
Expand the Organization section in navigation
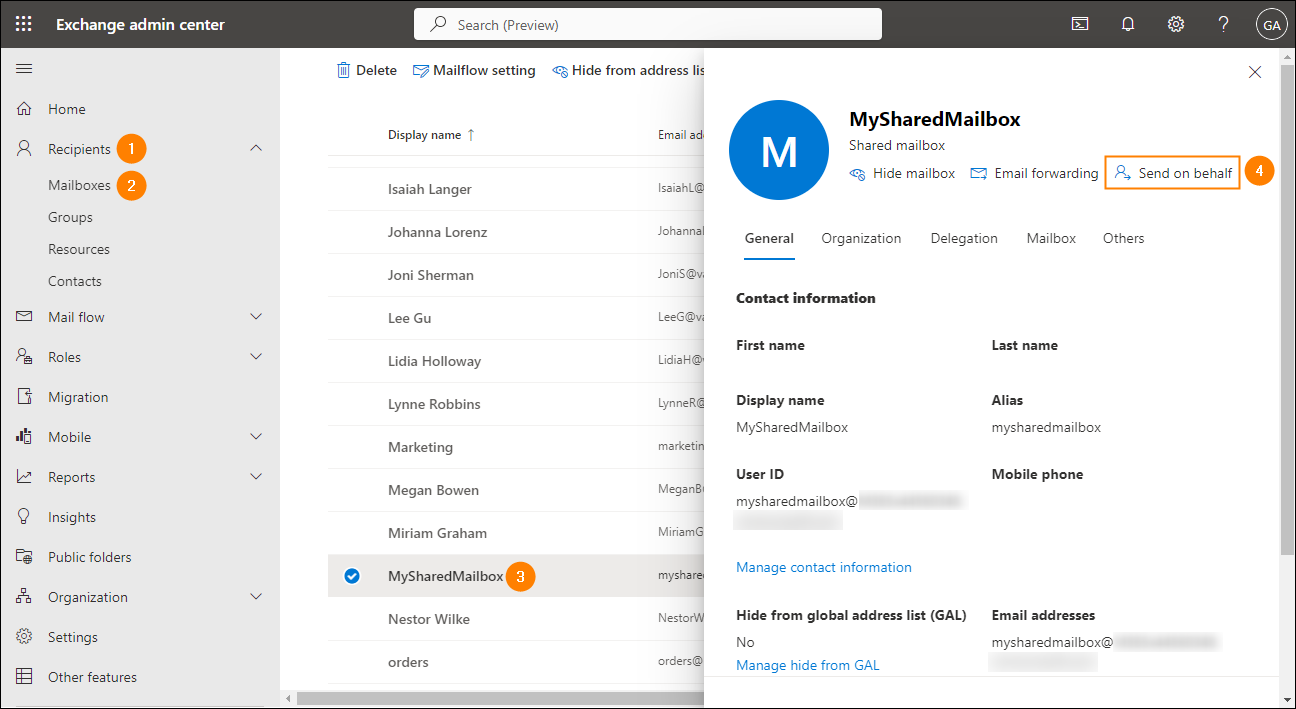coord(256,597)
